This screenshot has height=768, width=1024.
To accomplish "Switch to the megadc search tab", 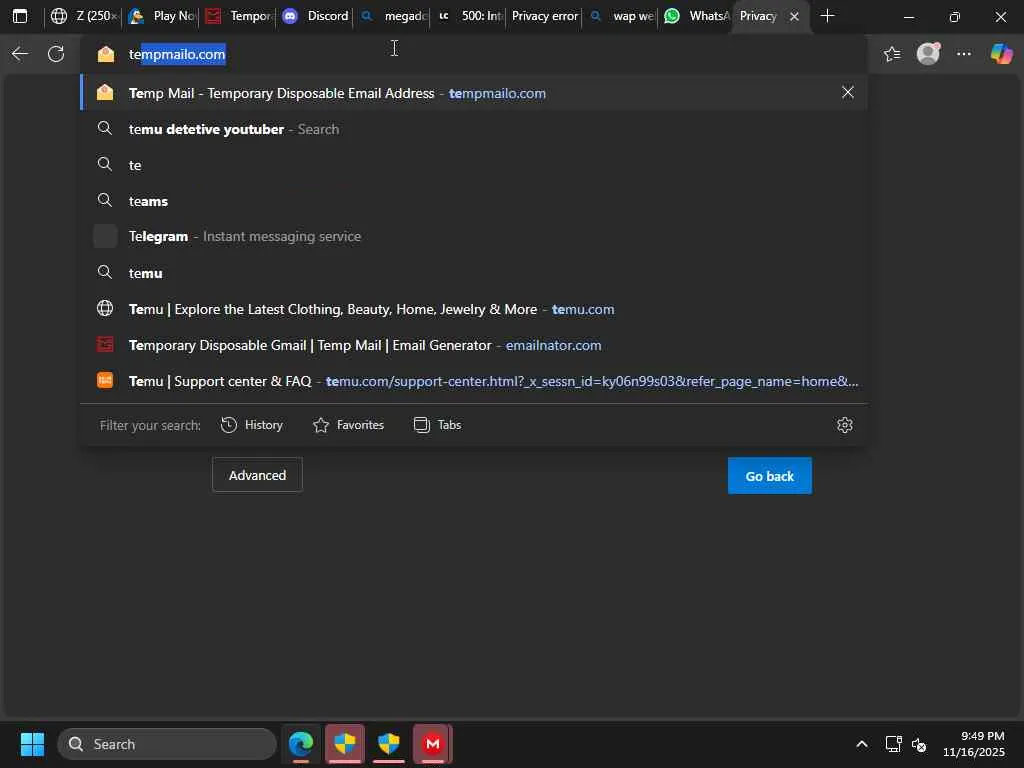I will click(x=392, y=16).
